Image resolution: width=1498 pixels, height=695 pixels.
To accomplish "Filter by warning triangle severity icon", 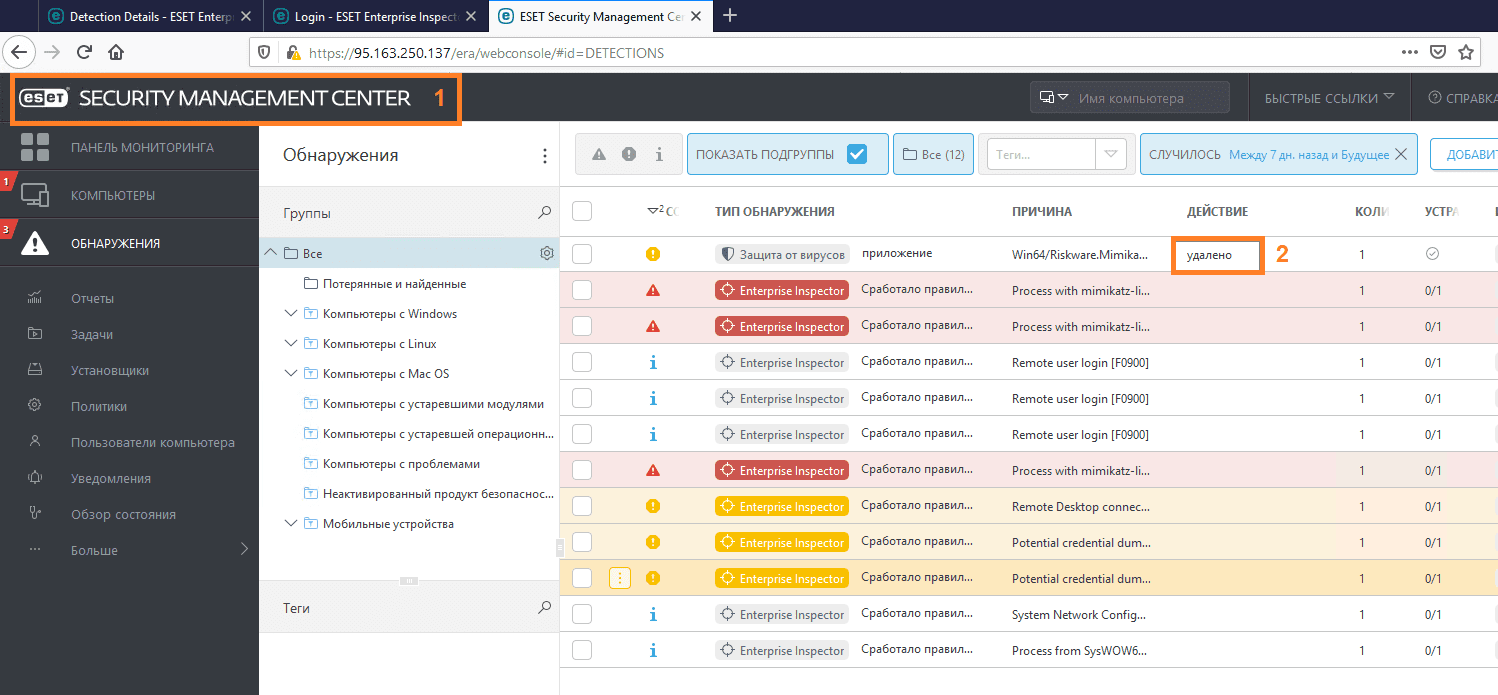I will (x=599, y=155).
